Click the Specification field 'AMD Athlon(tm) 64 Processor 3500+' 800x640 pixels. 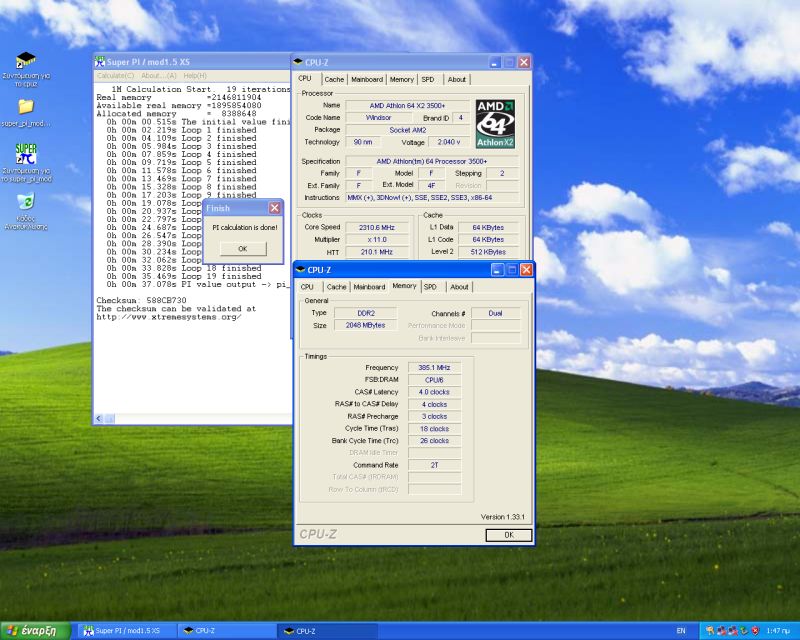pos(432,161)
